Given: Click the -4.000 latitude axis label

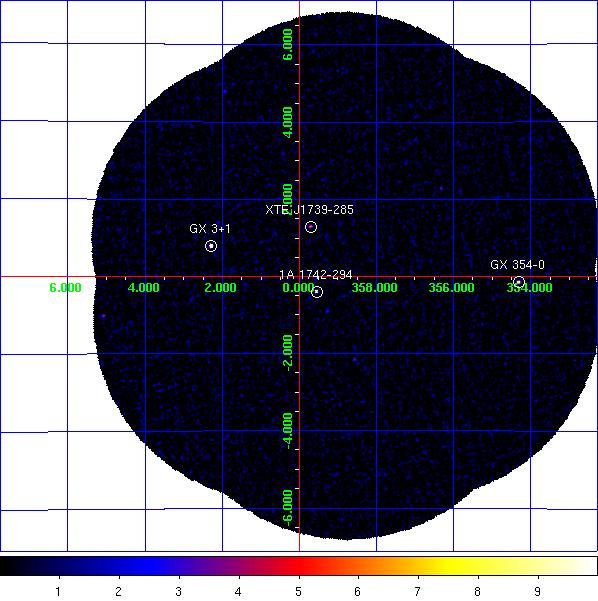Looking at the screenshot, I should (288, 428).
